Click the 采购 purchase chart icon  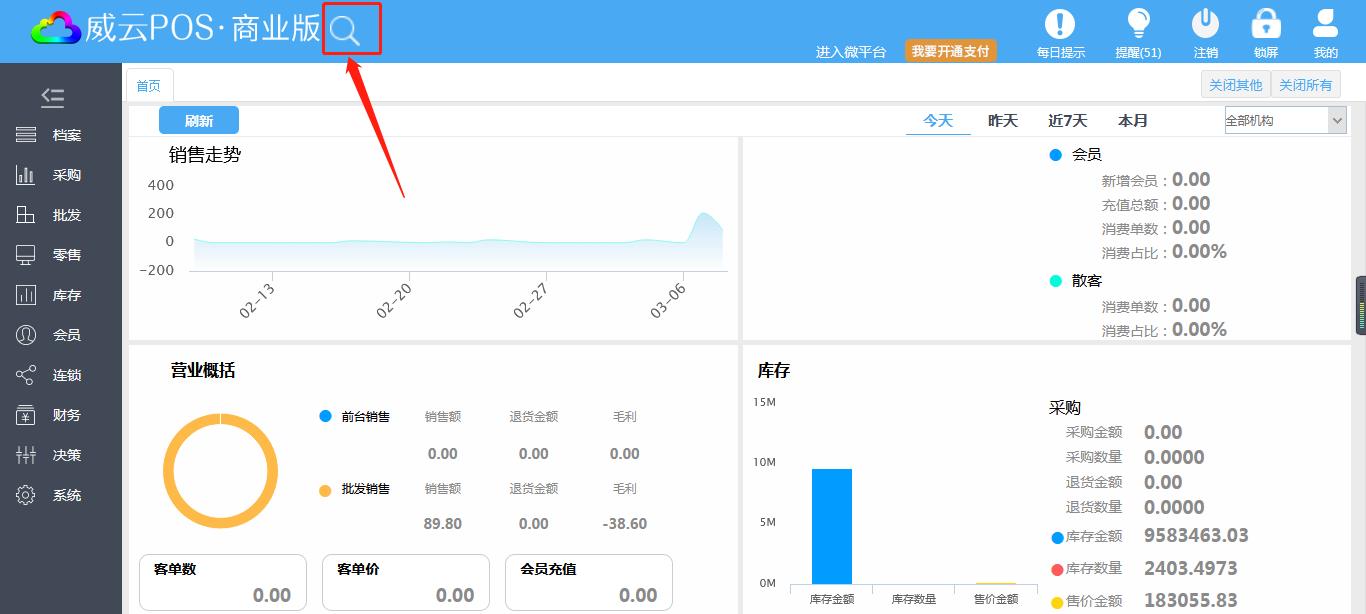(x=26, y=175)
